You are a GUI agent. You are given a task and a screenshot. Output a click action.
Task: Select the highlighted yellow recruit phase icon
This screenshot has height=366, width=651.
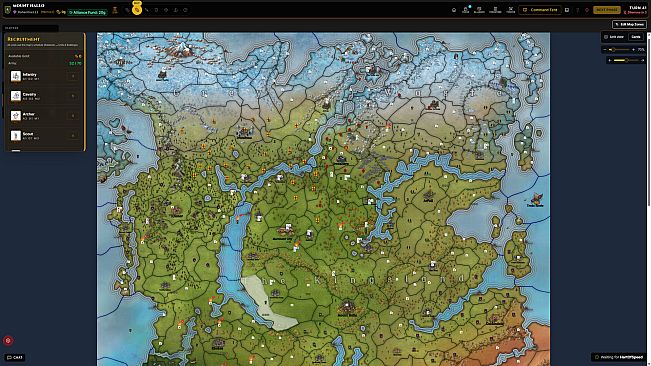(x=137, y=10)
